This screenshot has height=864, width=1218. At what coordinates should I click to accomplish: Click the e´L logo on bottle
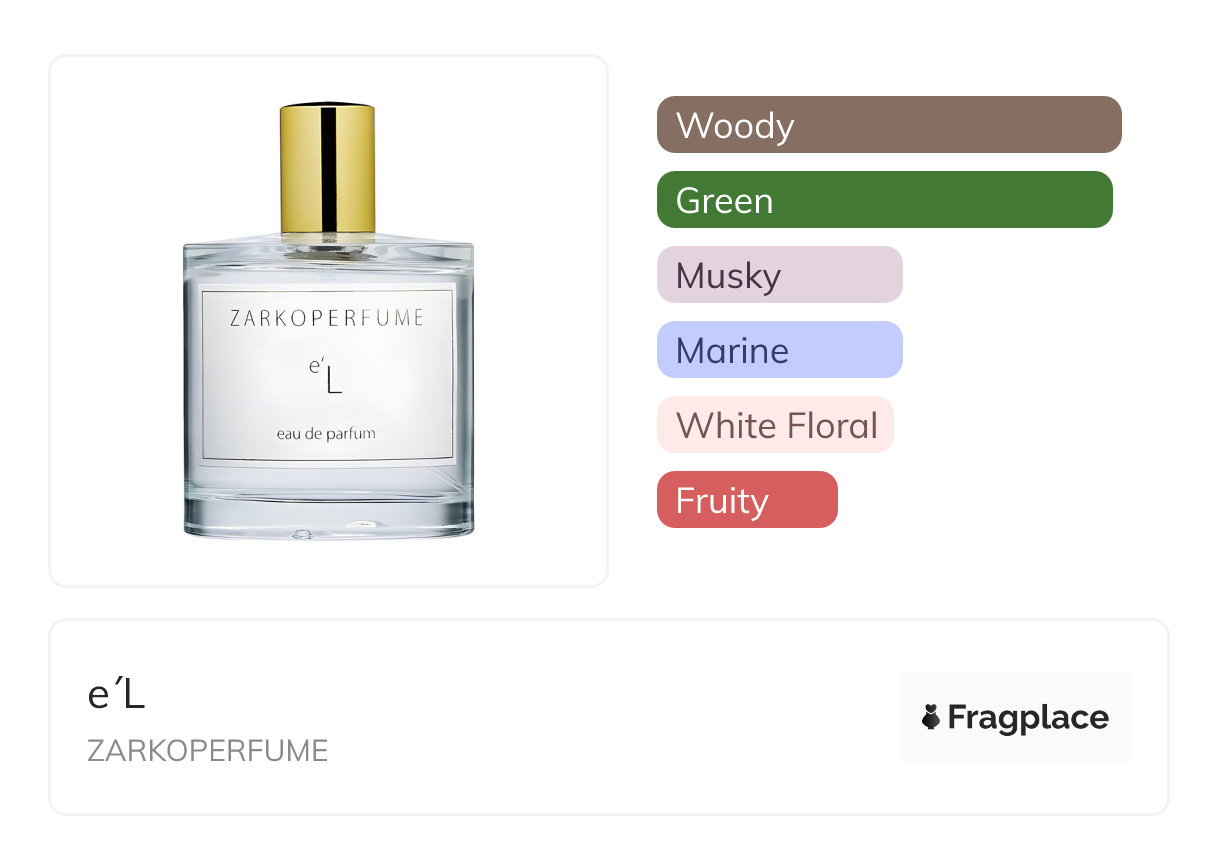tap(326, 376)
